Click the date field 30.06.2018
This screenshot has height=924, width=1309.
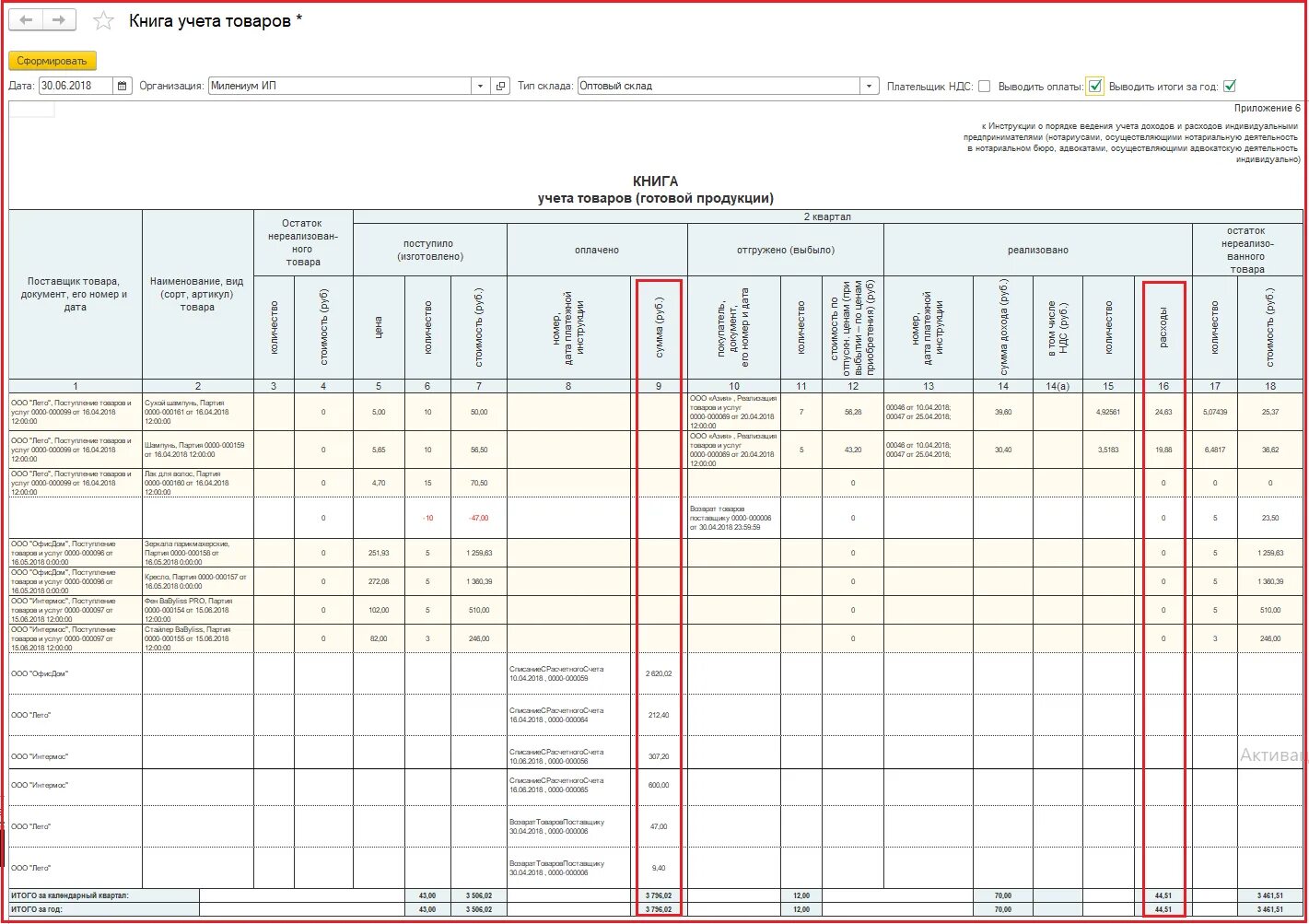pos(76,86)
